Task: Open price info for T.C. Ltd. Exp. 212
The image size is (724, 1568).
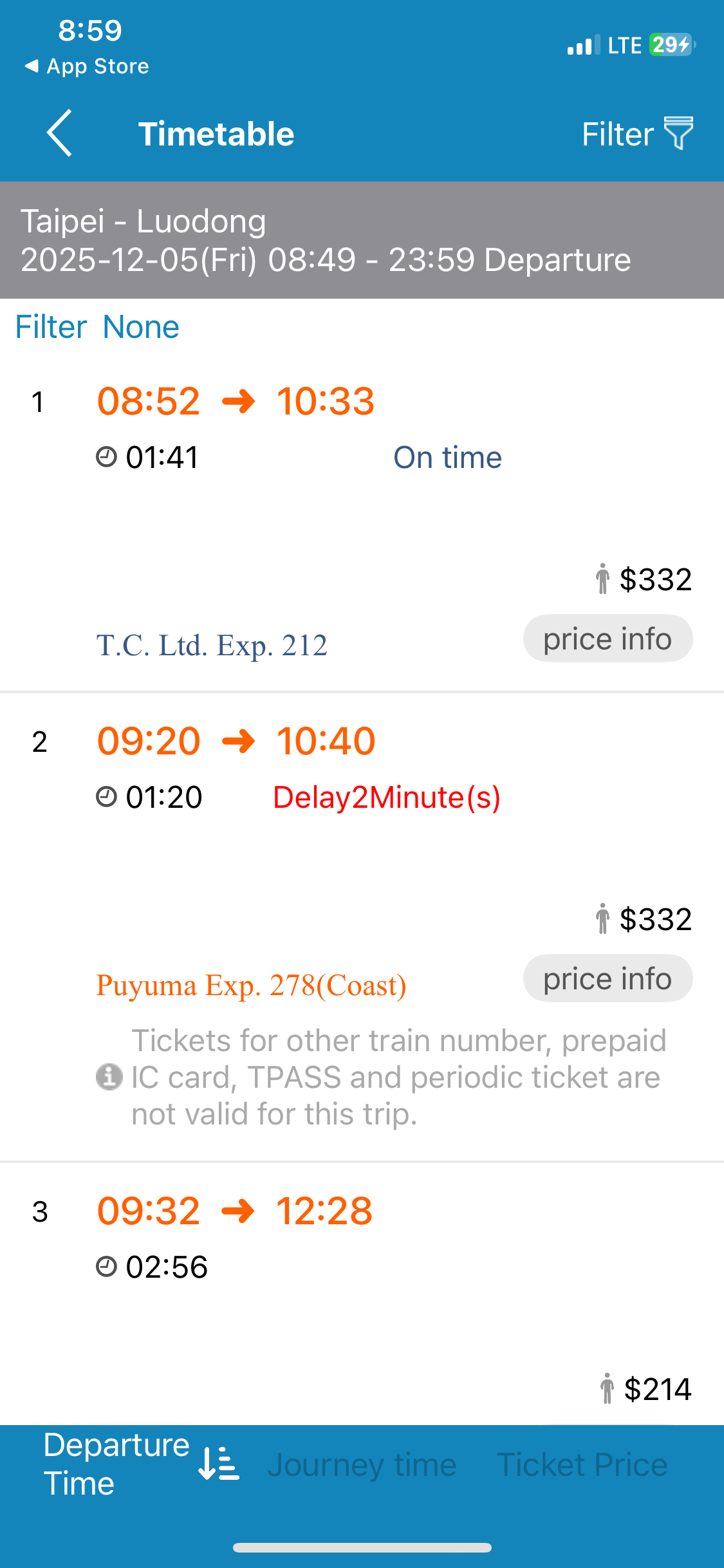Action: click(x=608, y=639)
